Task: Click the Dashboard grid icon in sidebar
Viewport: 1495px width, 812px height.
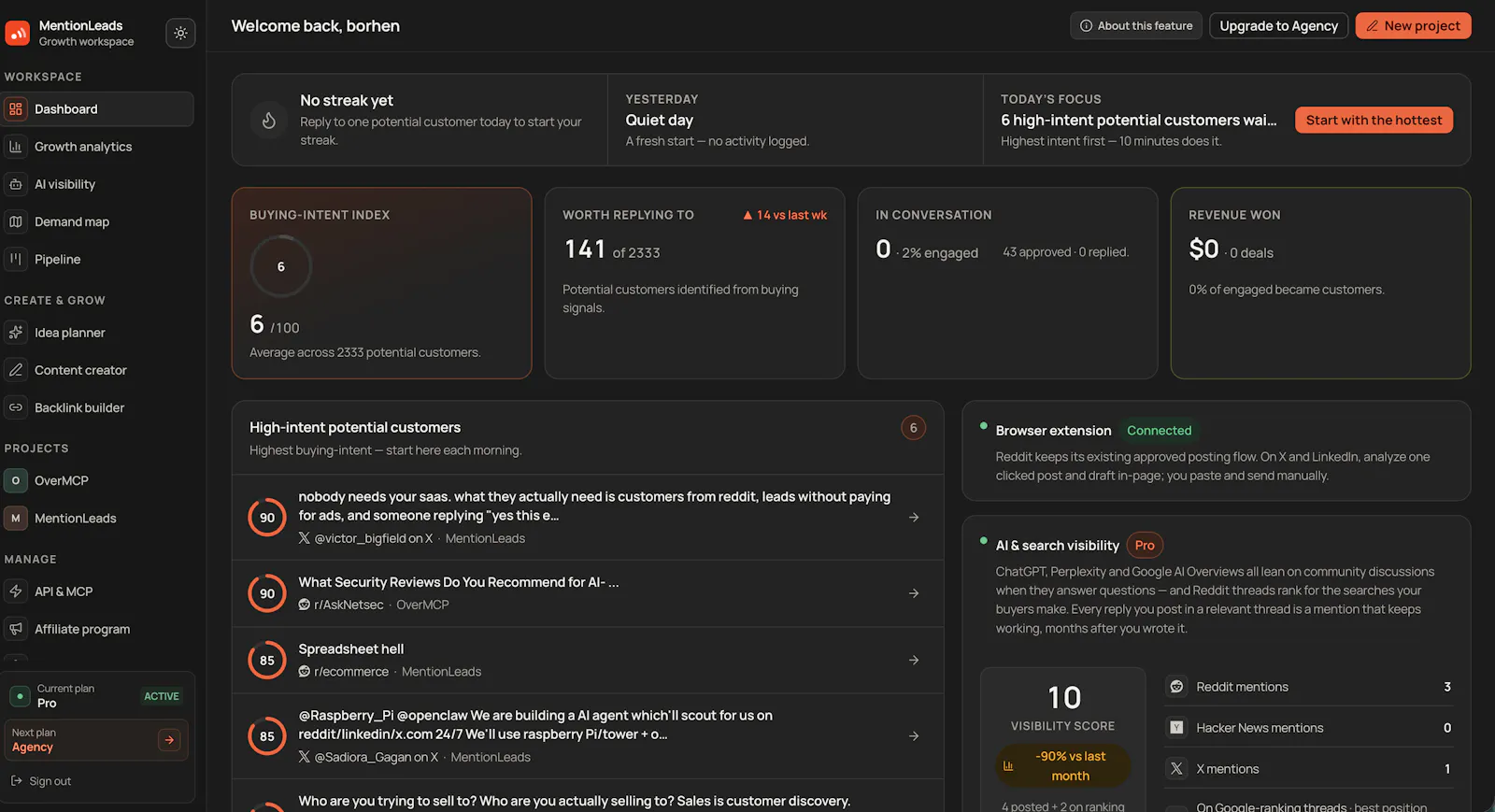Action: [x=16, y=109]
